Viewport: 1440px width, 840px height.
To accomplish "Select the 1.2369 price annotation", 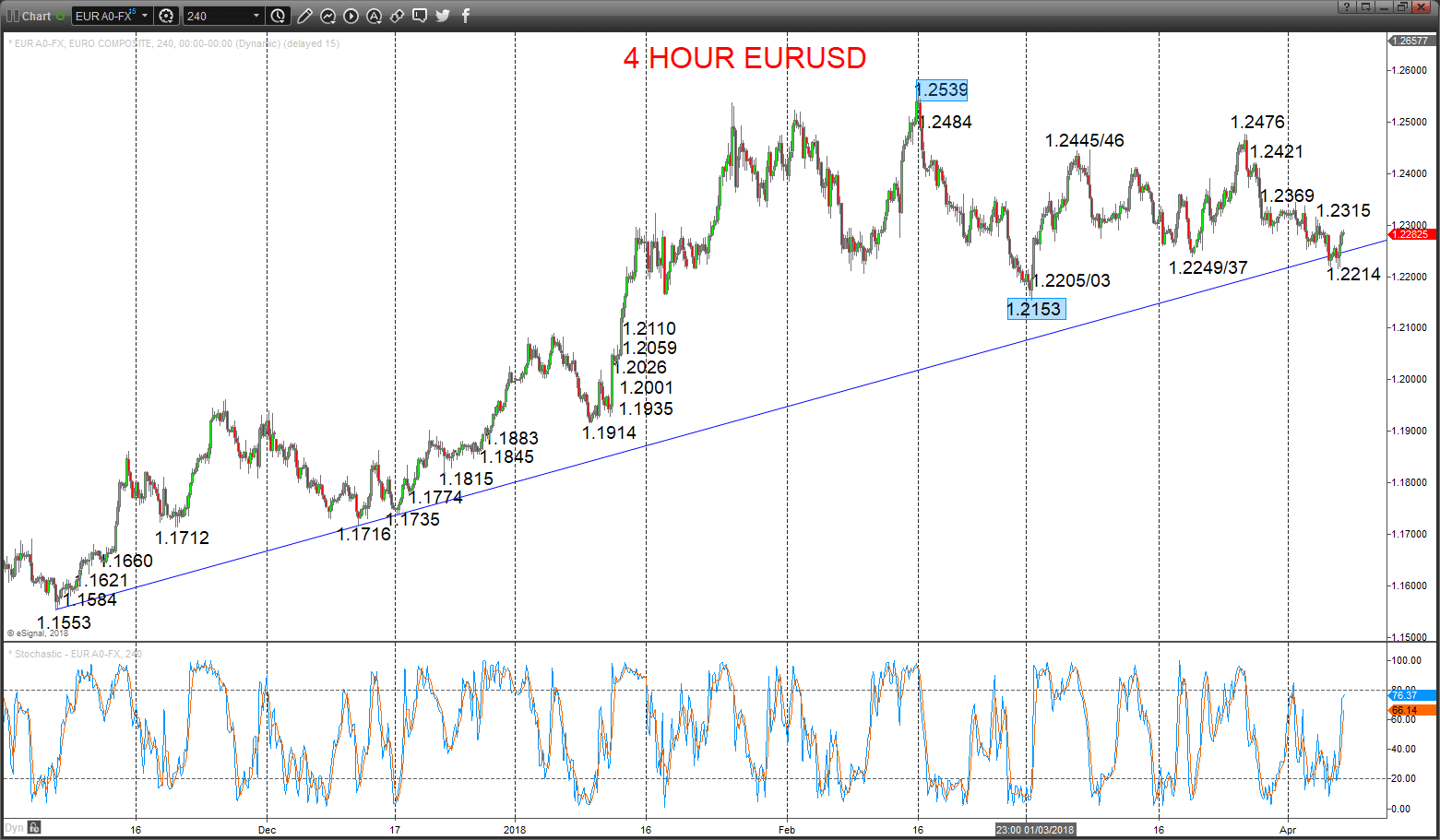I will (x=1287, y=195).
